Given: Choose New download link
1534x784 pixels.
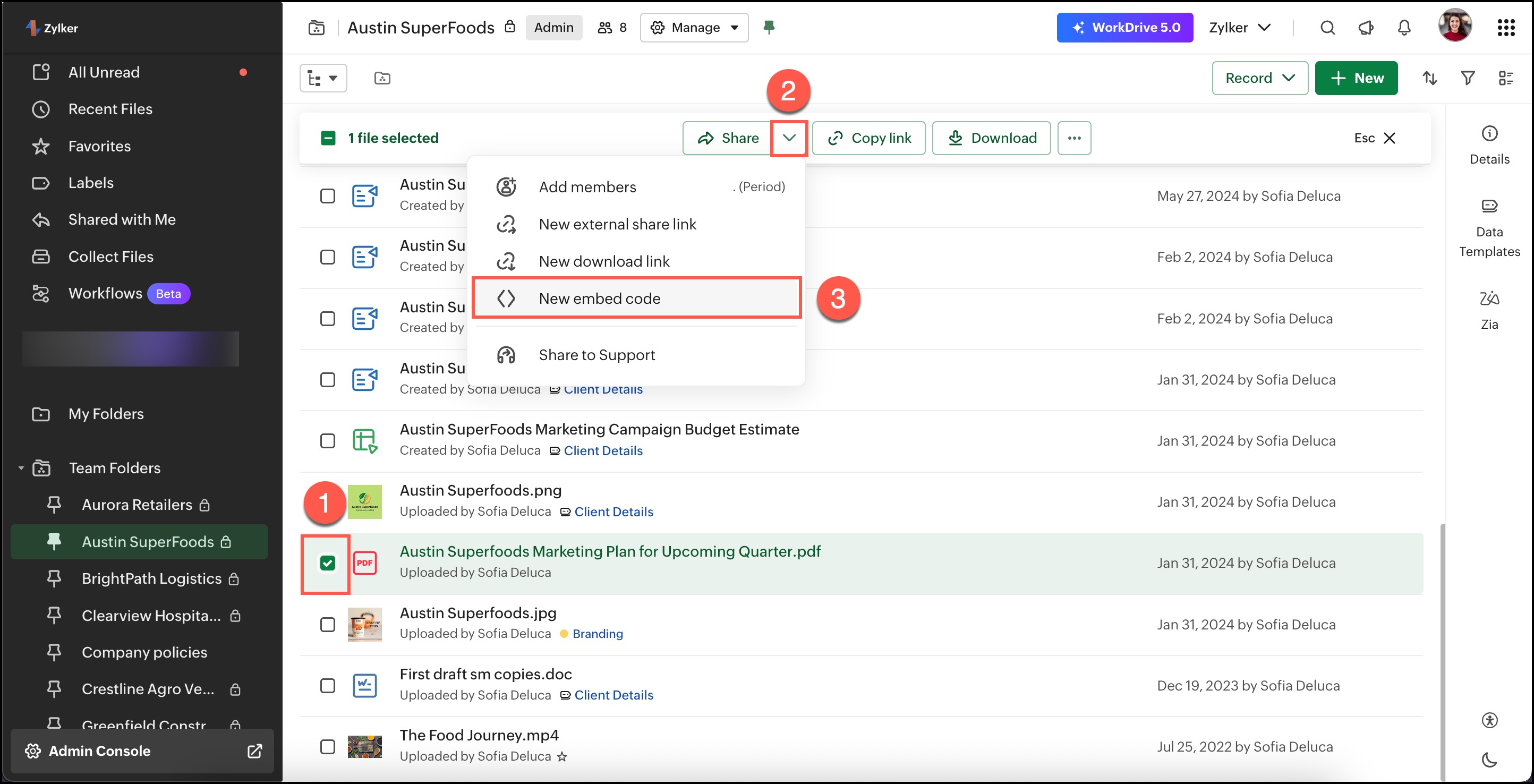Looking at the screenshot, I should click(x=636, y=261).
